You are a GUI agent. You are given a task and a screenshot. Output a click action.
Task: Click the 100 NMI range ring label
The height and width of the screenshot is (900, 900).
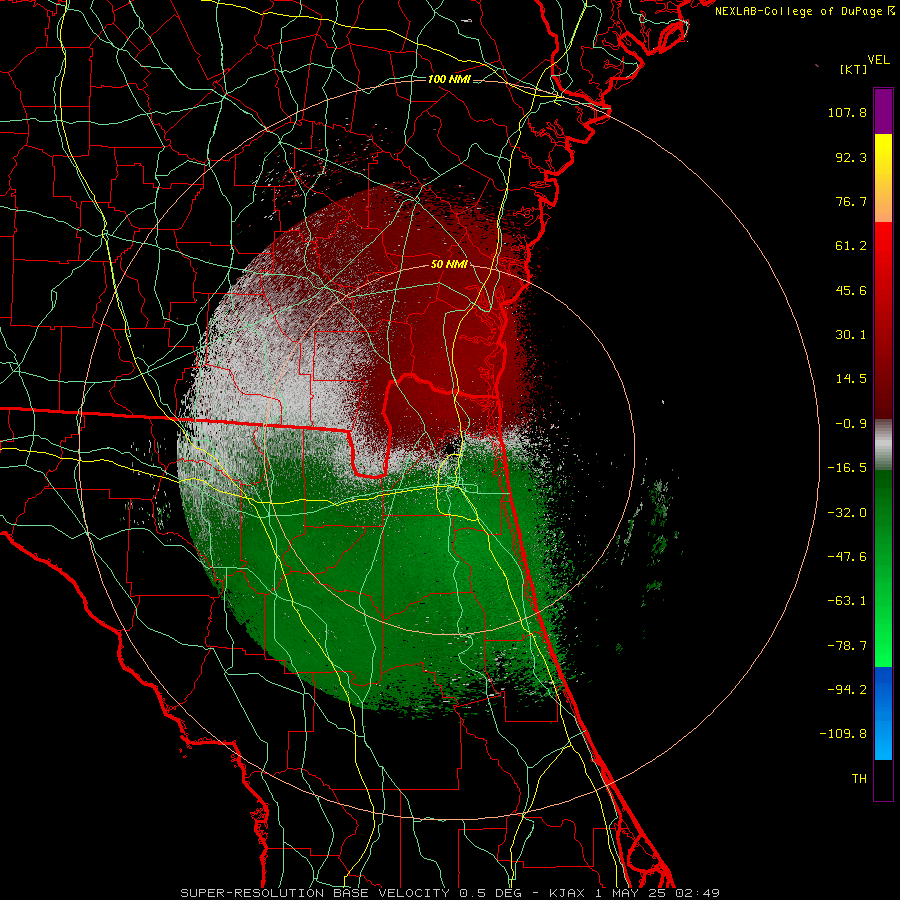click(x=449, y=79)
